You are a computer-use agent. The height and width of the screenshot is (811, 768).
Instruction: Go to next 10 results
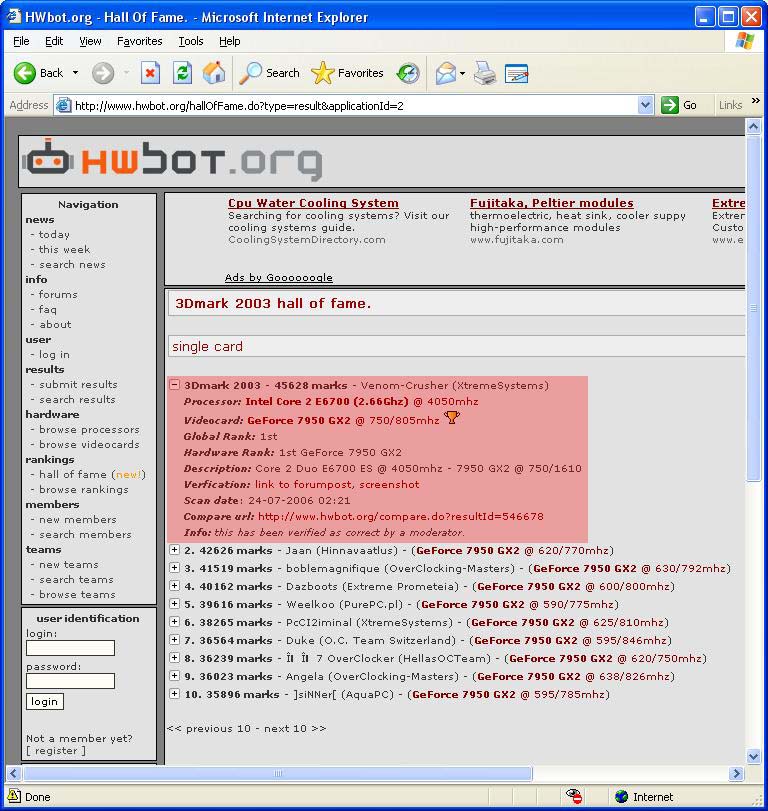(x=295, y=728)
